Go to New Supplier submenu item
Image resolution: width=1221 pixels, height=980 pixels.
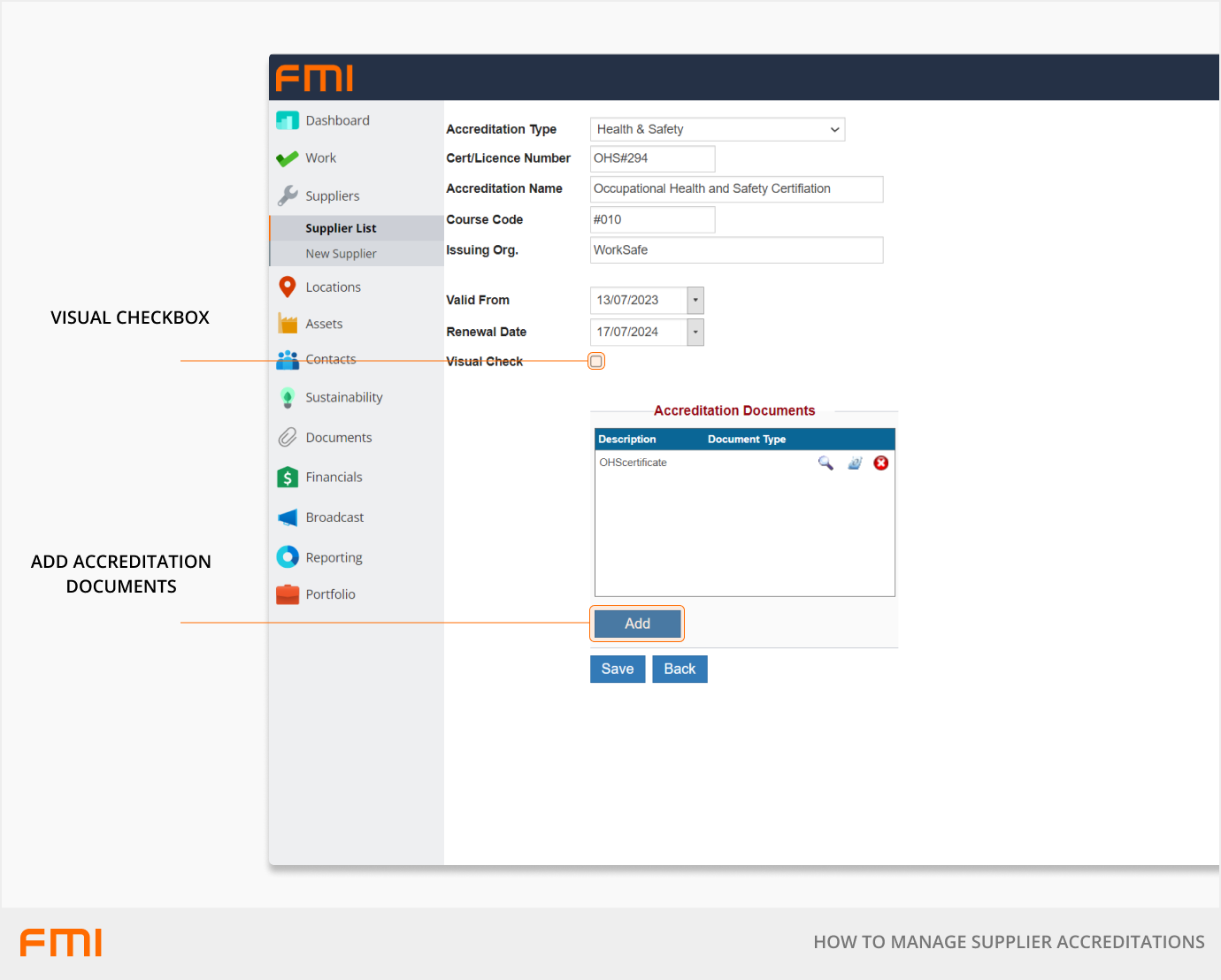(x=341, y=254)
